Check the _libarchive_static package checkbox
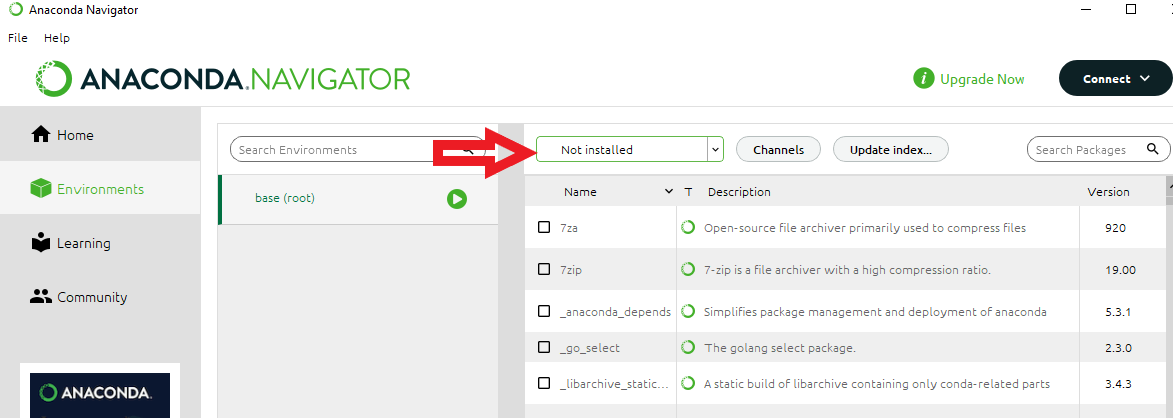The image size is (1173, 418). 544,383
